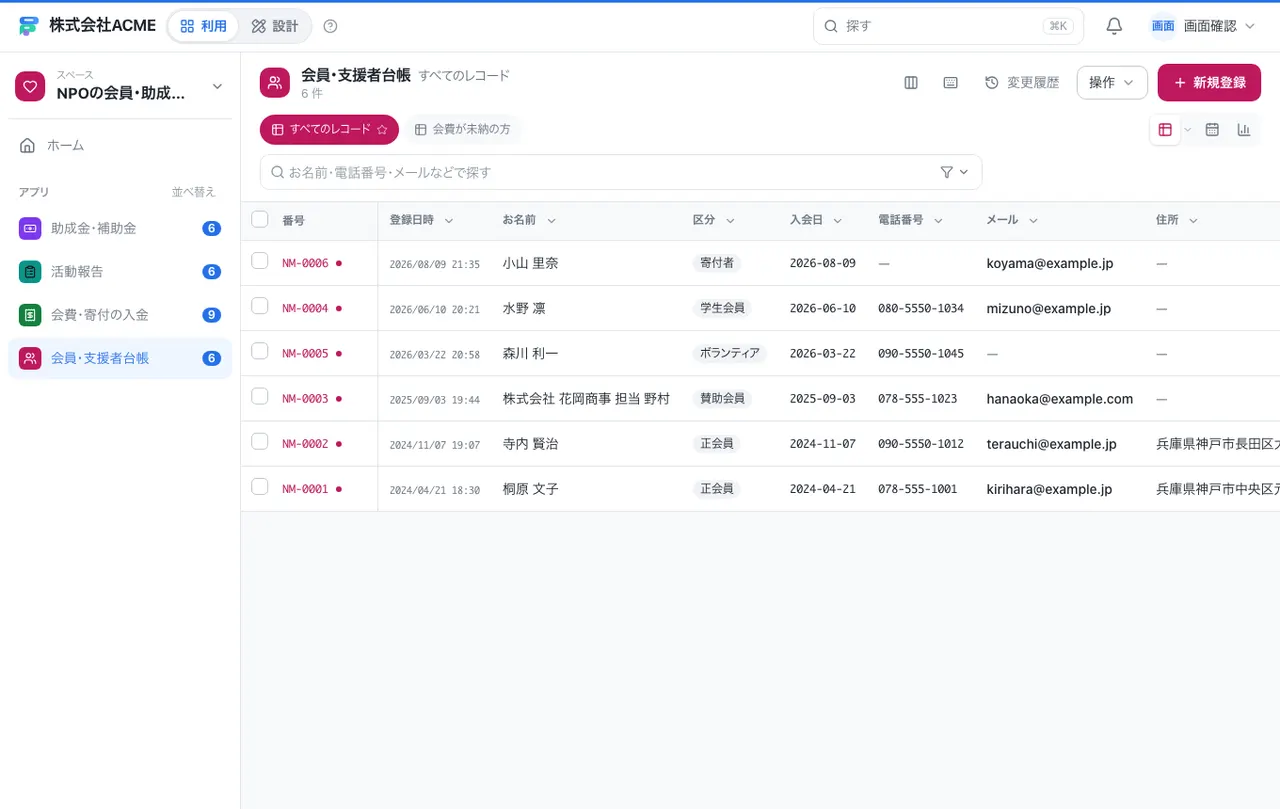The width and height of the screenshot is (1280, 809).
Task: Select the table view icon
Action: point(1165,130)
